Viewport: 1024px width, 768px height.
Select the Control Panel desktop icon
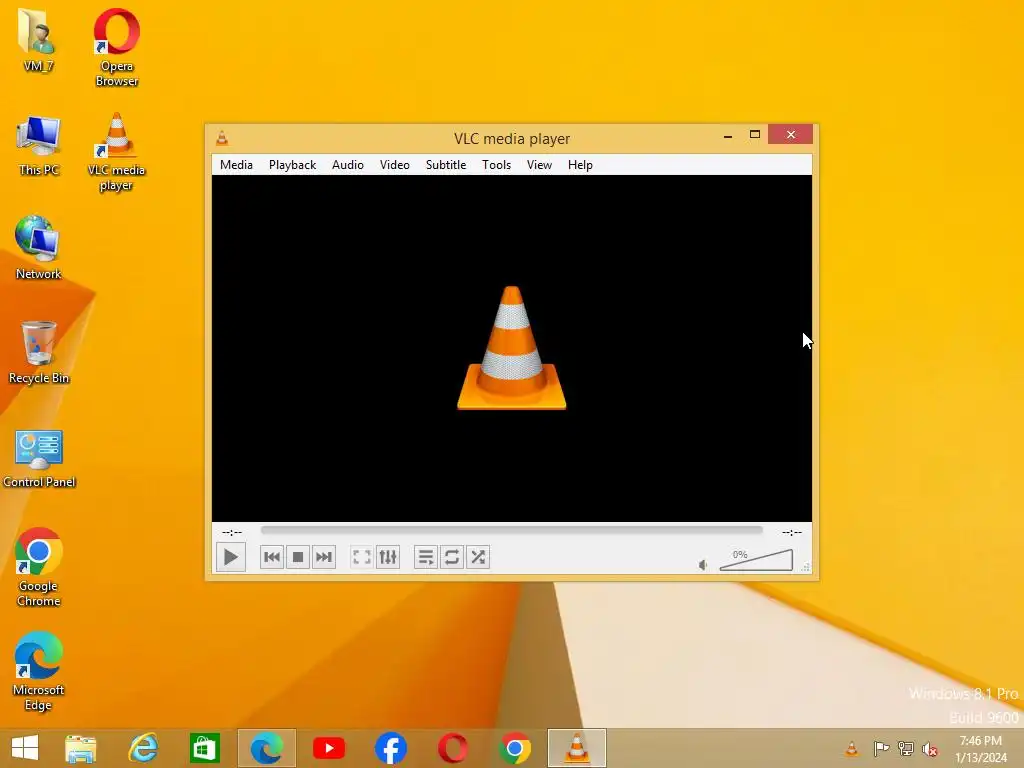click(x=39, y=457)
